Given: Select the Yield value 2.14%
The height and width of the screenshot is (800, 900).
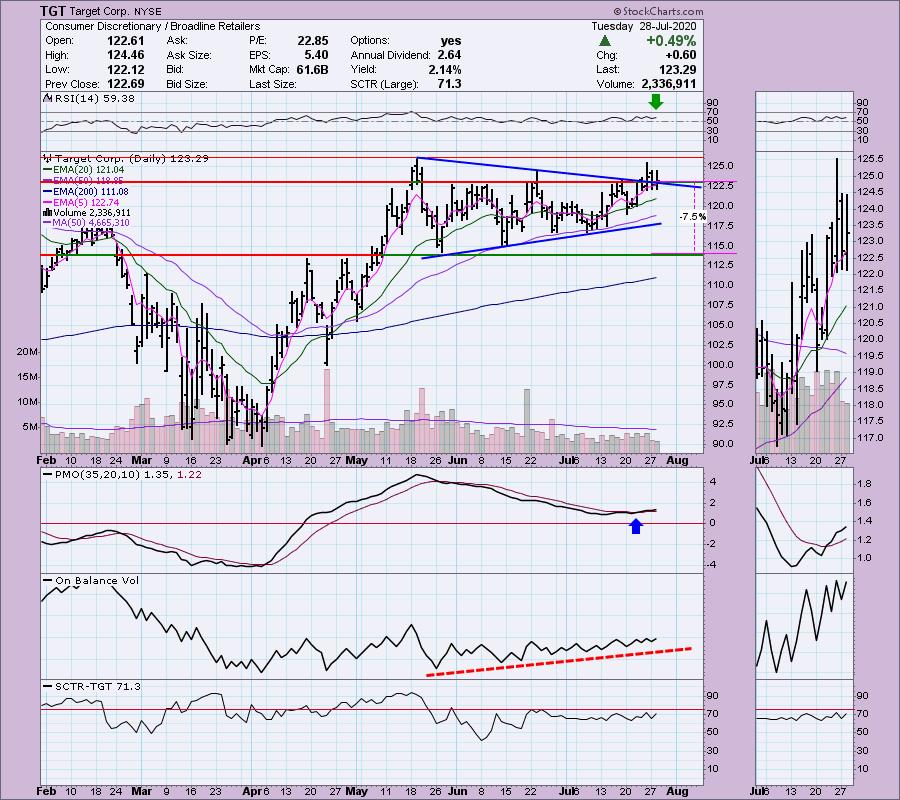Looking at the screenshot, I should [x=444, y=69].
